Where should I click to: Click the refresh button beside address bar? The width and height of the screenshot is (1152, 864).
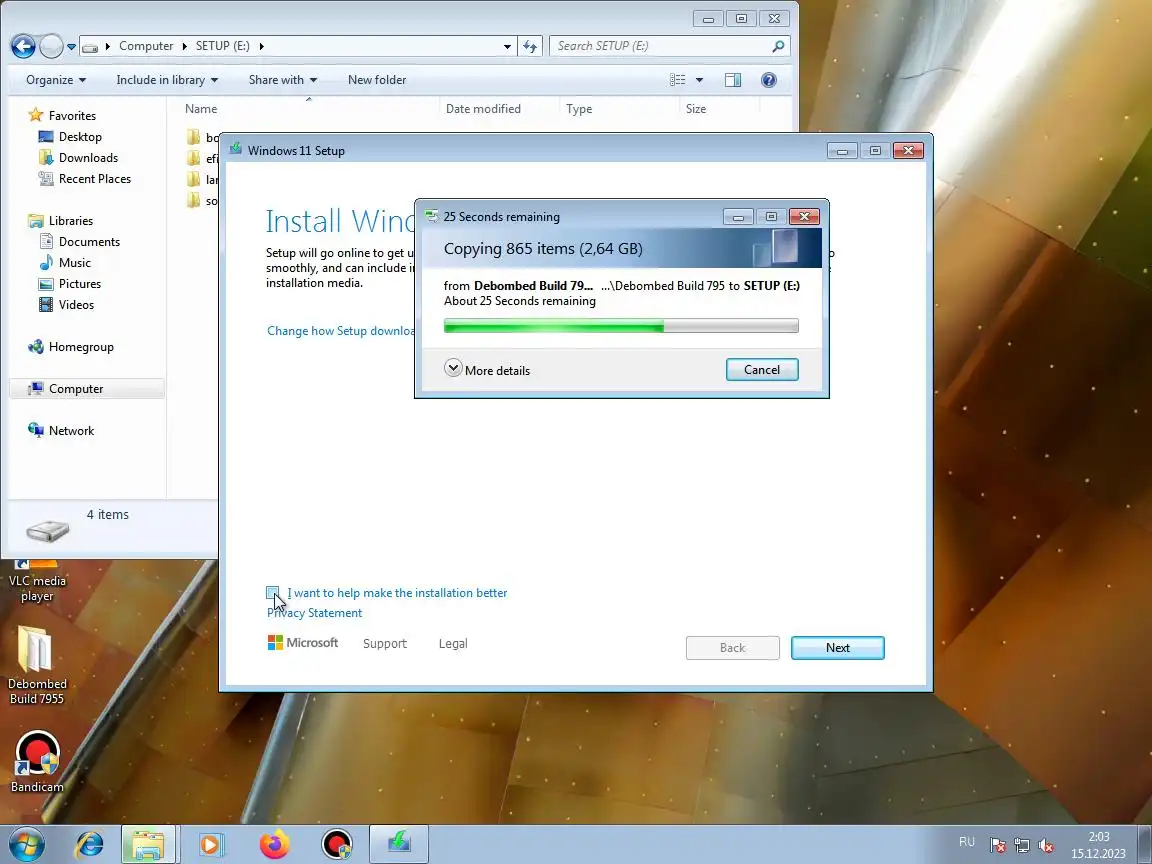[530, 46]
